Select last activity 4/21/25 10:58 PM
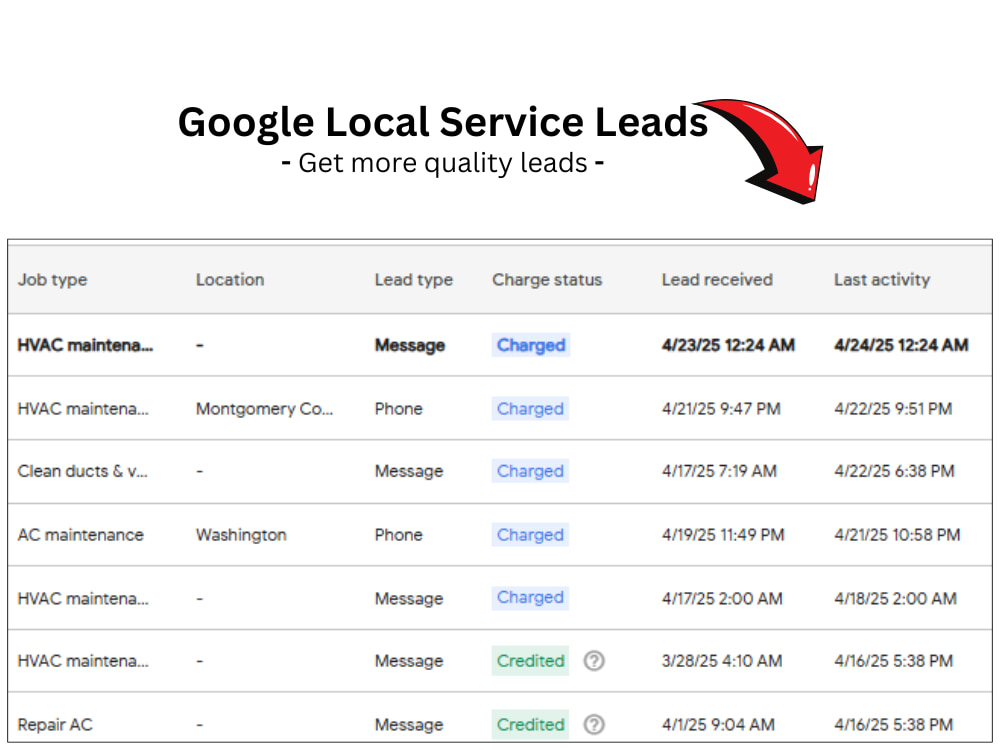1000x750 pixels. click(897, 535)
